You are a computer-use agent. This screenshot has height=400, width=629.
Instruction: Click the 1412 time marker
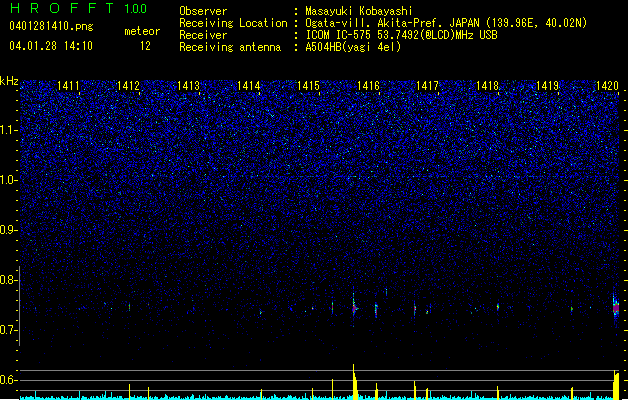[x=128, y=86]
